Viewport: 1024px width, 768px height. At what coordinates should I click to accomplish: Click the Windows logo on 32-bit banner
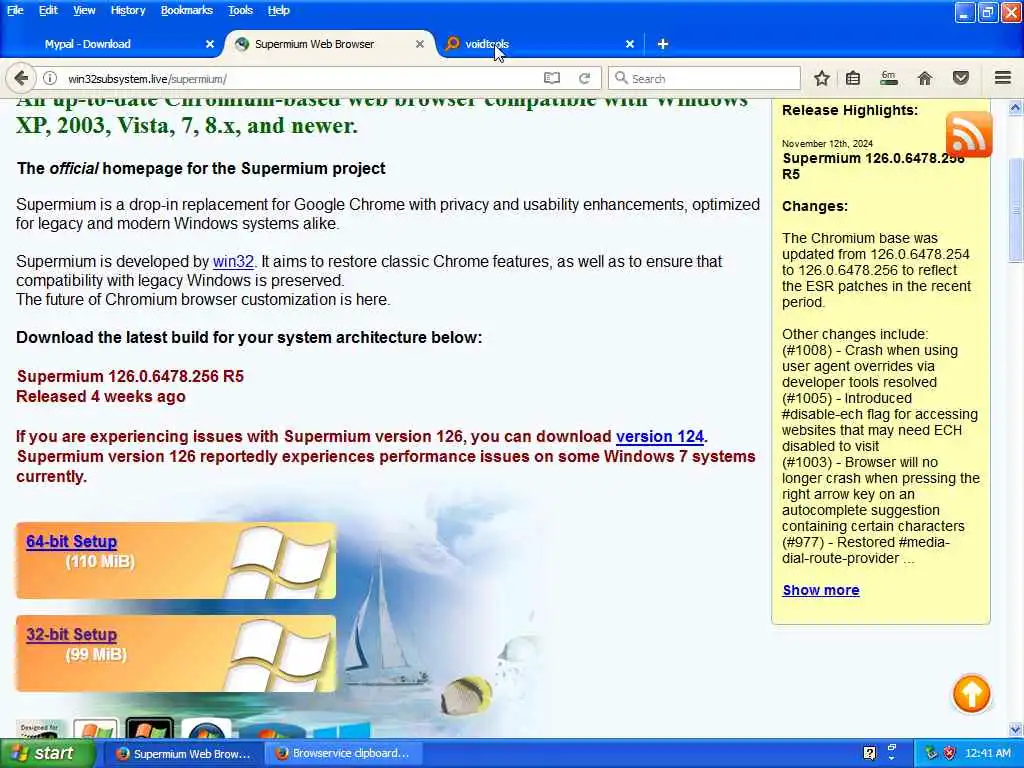pos(279,655)
